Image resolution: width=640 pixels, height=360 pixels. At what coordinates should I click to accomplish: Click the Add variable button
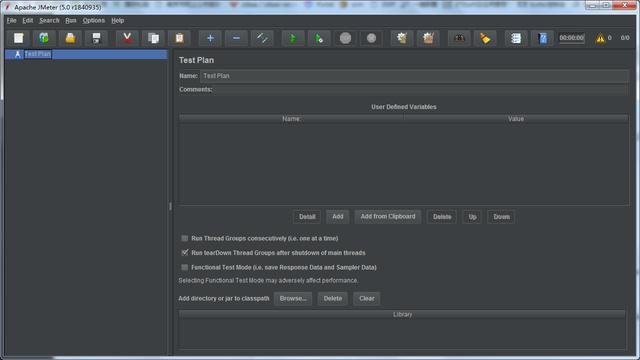[x=338, y=217]
